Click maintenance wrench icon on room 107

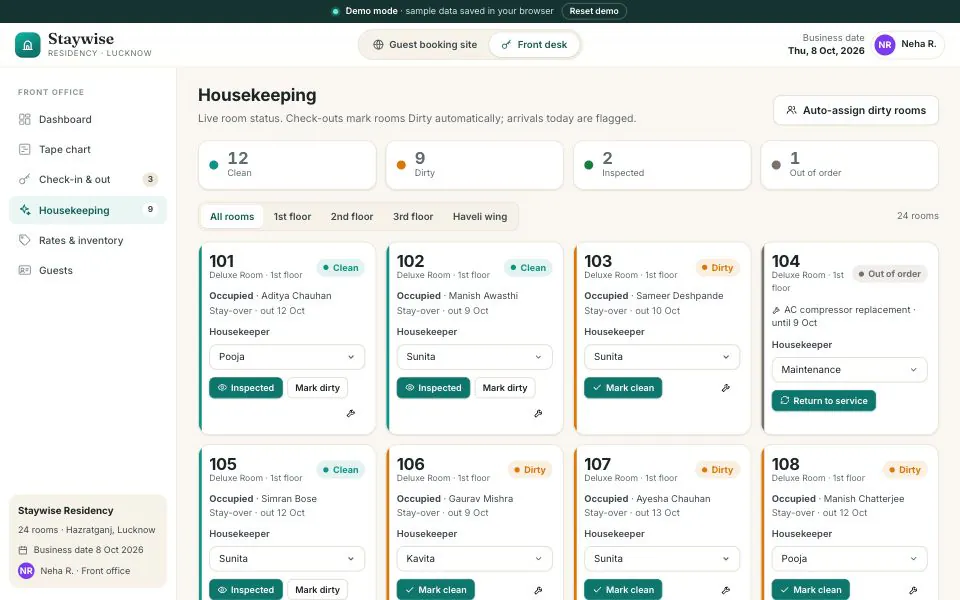[726, 590]
